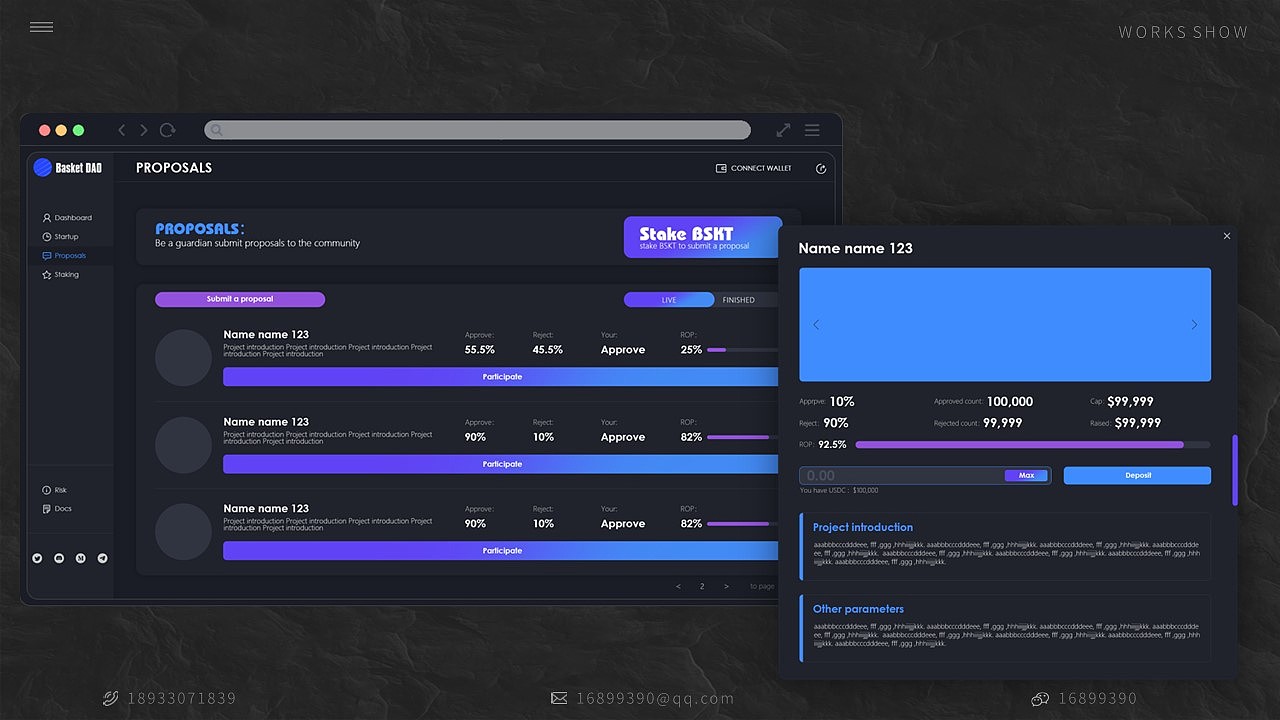1280x720 pixels.
Task: Click the circular icon right of CONNECT WALLET
Action: click(821, 169)
